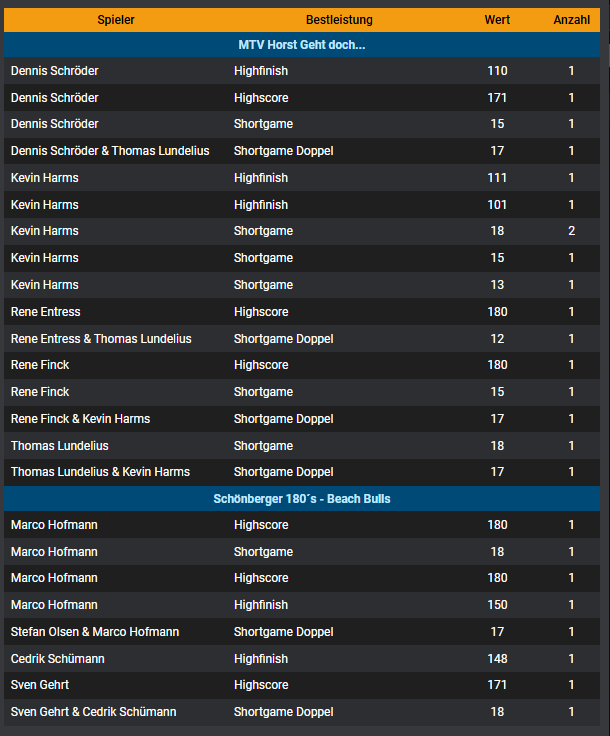
Task: Click Kevin Harms' Shortgame value 13
Action: point(497,285)
